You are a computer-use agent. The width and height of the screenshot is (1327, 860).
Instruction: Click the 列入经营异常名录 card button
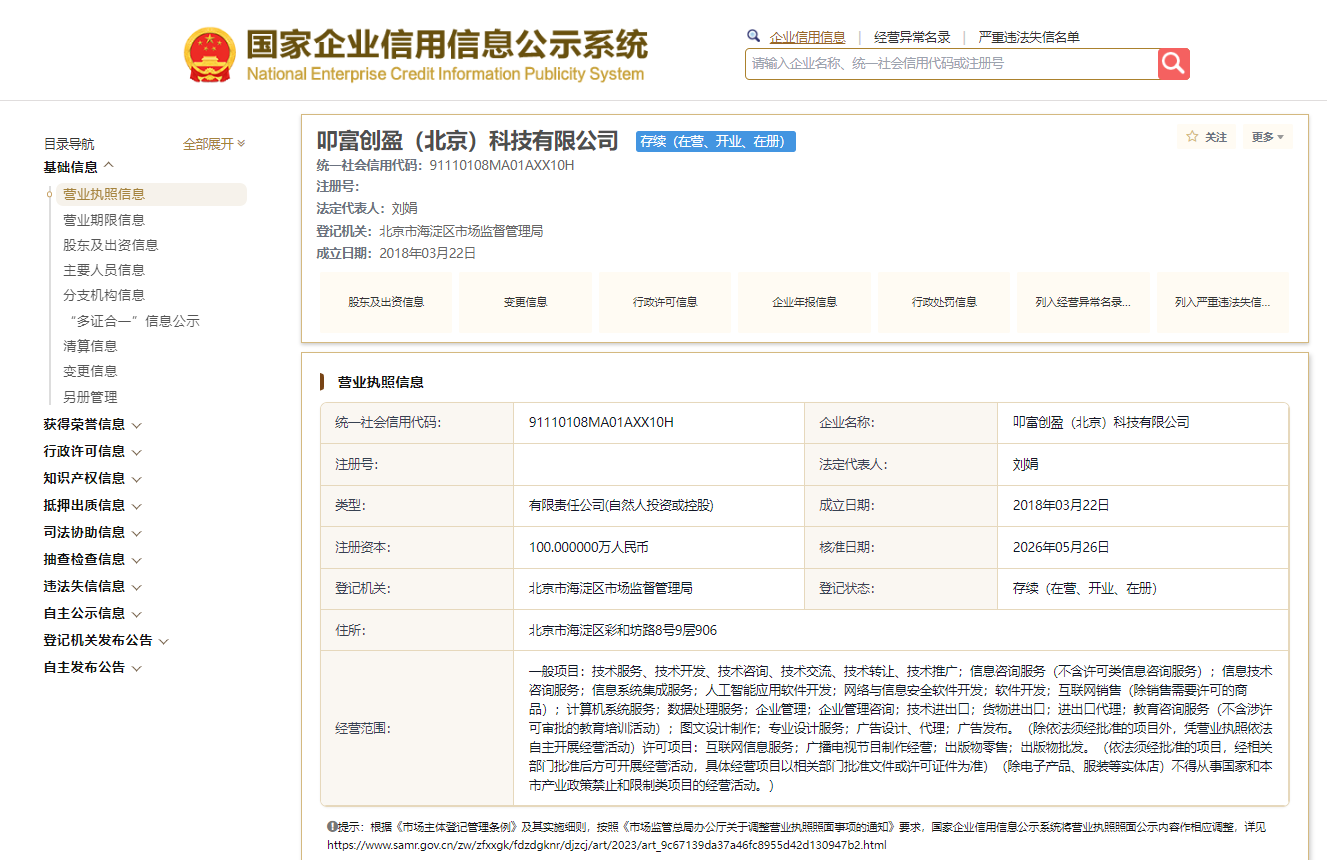(x=1083, y=302)
